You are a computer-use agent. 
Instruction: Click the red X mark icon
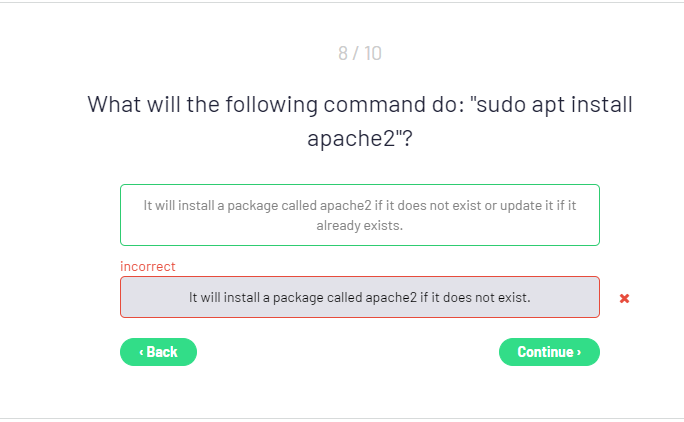point(624,298)
